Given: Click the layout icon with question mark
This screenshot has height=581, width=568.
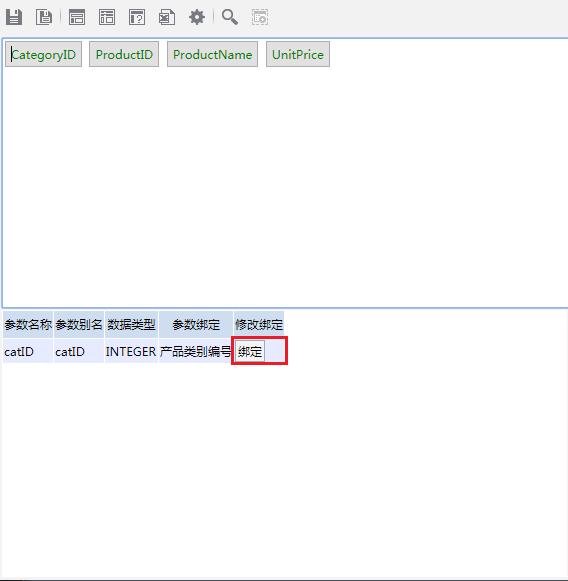Looking at the screenshot, I should coord(137,17).
